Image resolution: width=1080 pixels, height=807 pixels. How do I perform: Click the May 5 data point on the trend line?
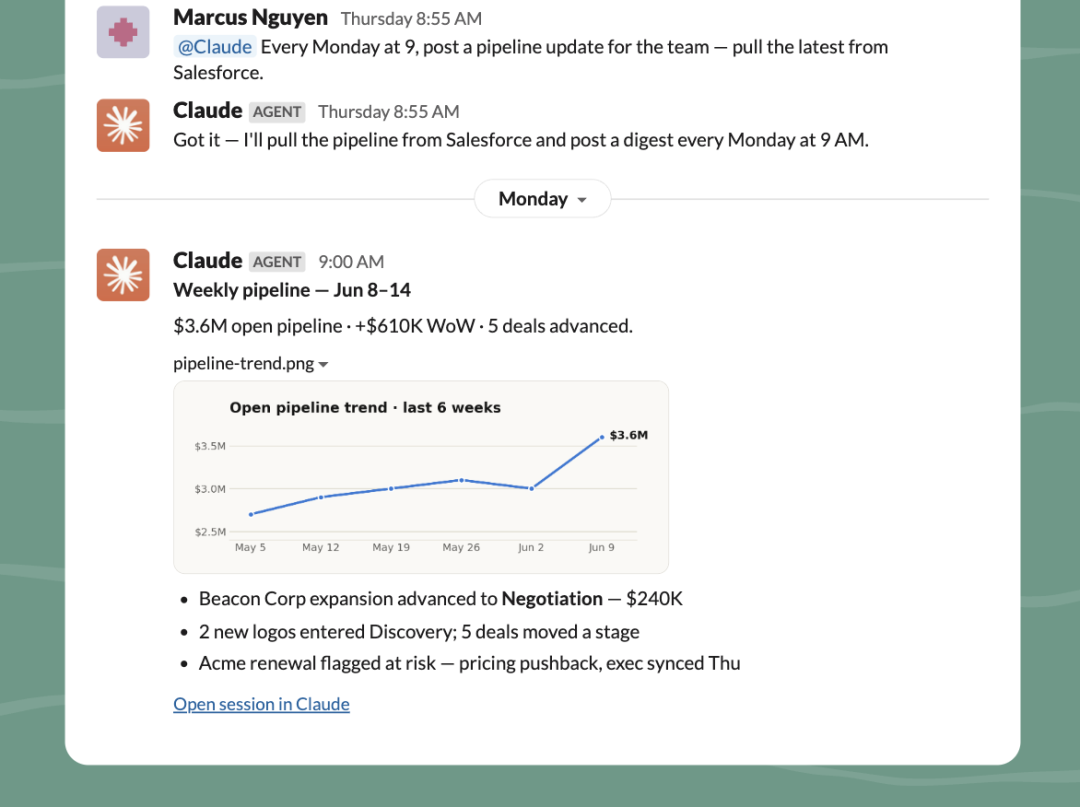coord(251,514)
